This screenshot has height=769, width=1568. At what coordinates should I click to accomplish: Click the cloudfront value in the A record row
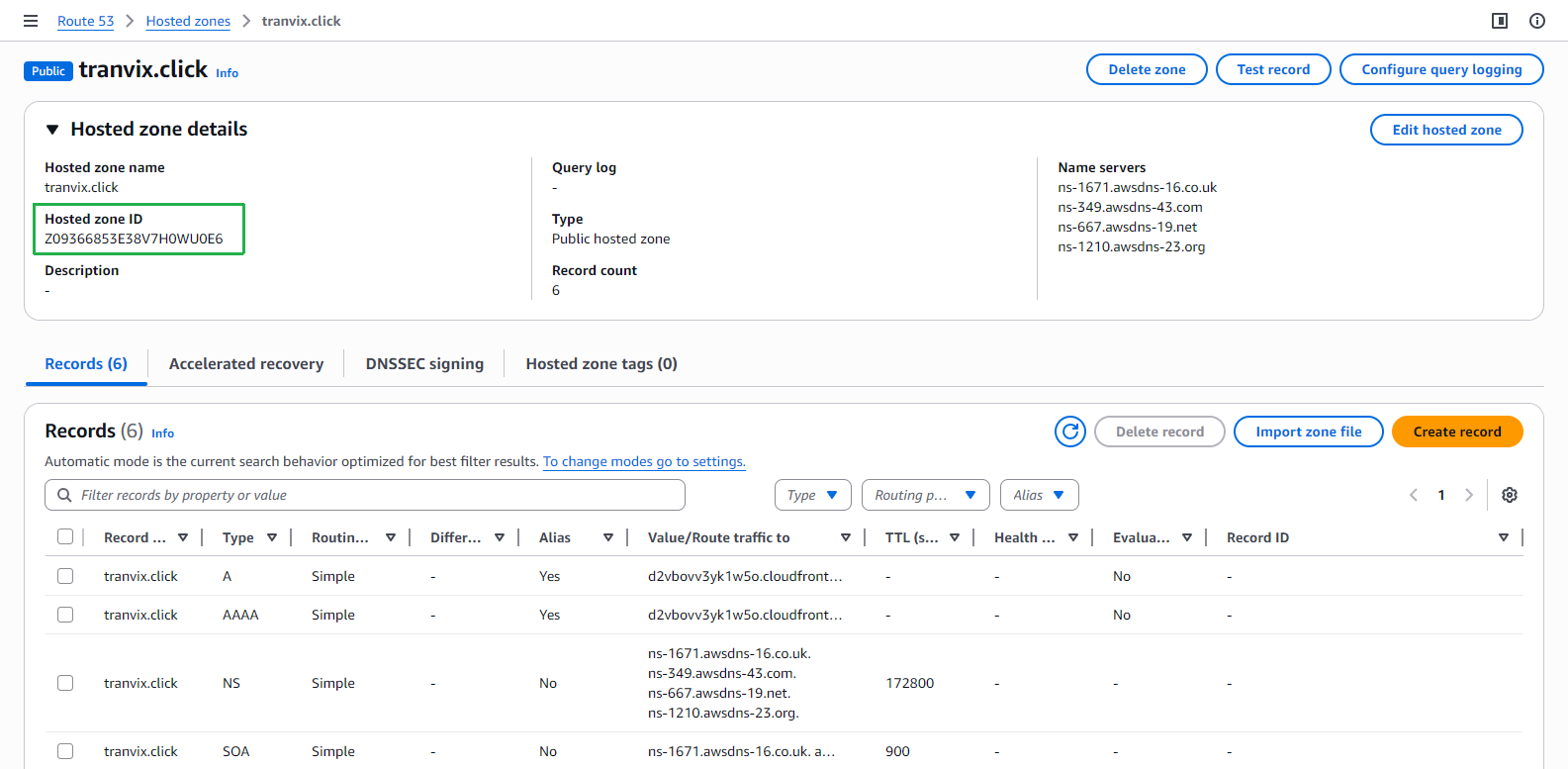pyautogui.click(x=745, y=576)
